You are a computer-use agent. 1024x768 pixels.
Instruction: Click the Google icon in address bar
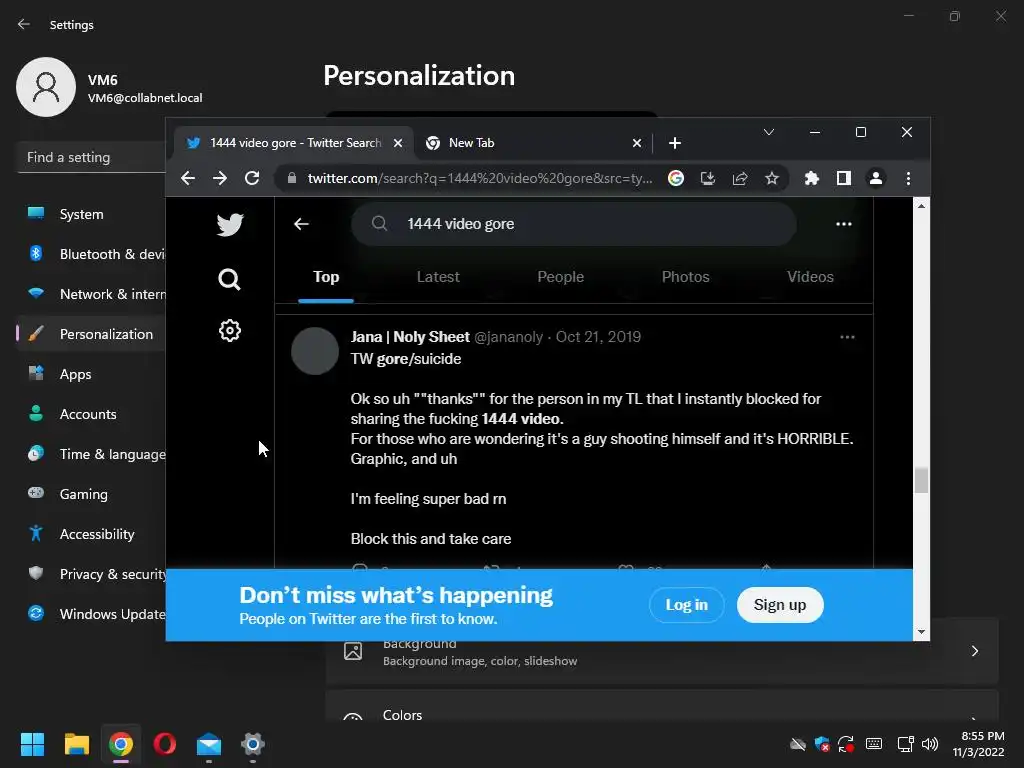click(x=676, y=178)
